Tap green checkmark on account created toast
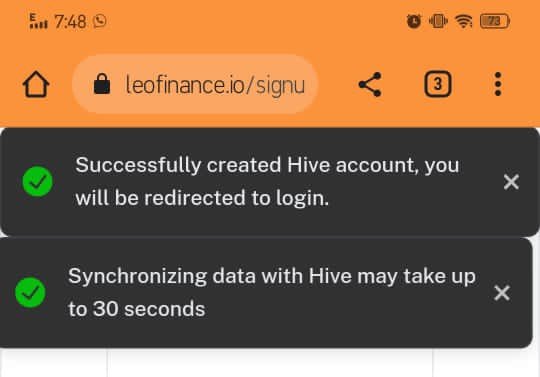The width and height of the screenshot is (540, 377). 37,181
